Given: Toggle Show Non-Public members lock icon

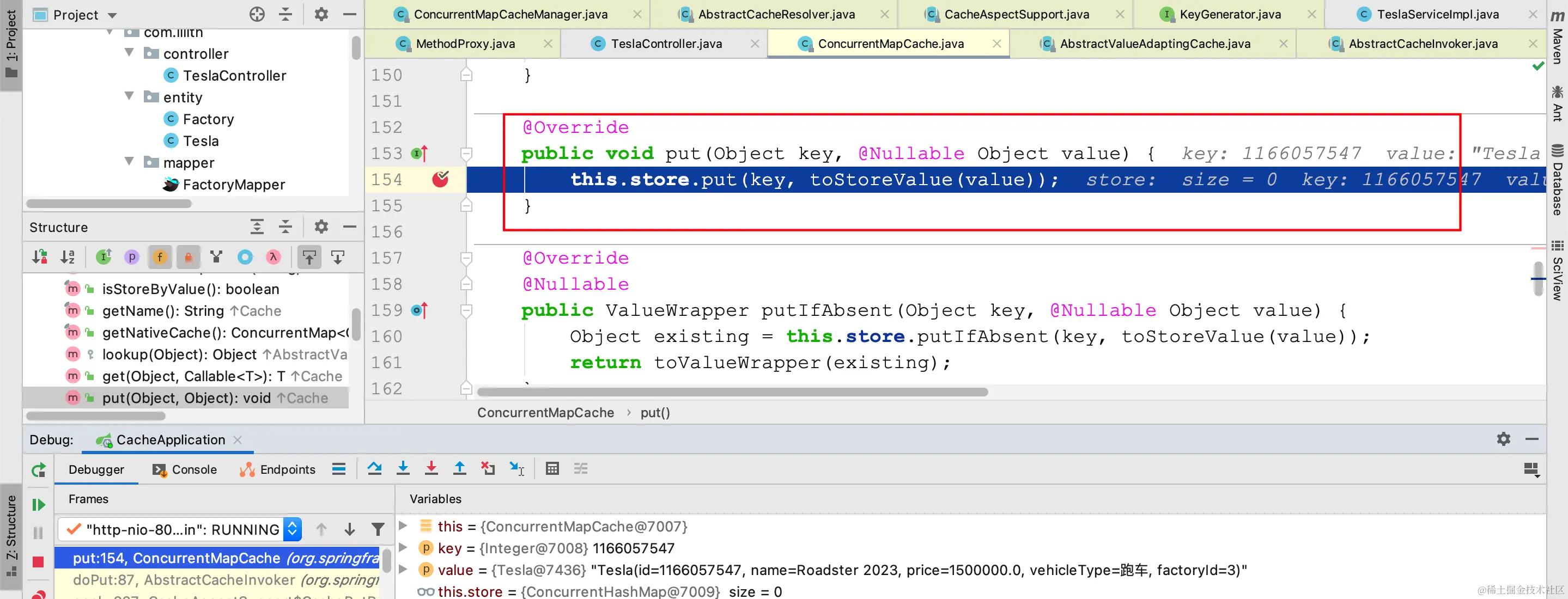Looking at the screenshot, I should click(x=188, y=257).
